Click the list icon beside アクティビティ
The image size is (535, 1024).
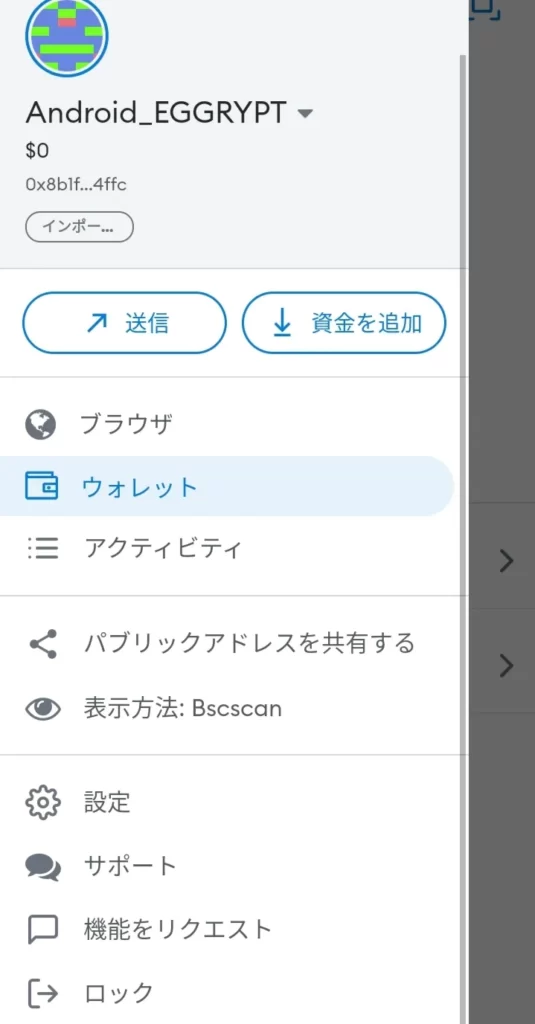coord(43,548)
